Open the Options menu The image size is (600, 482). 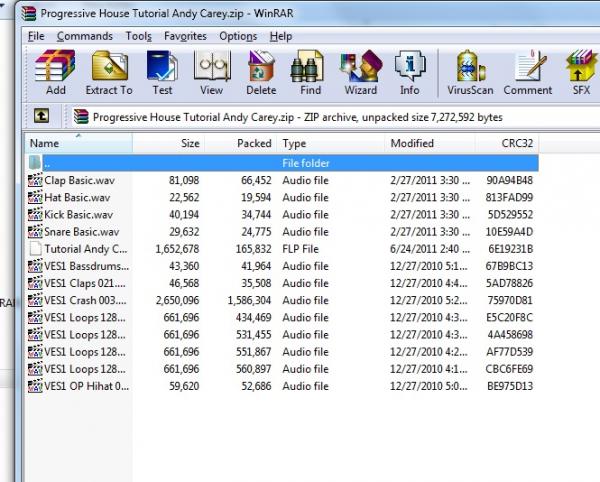click(x=238, y=36)
